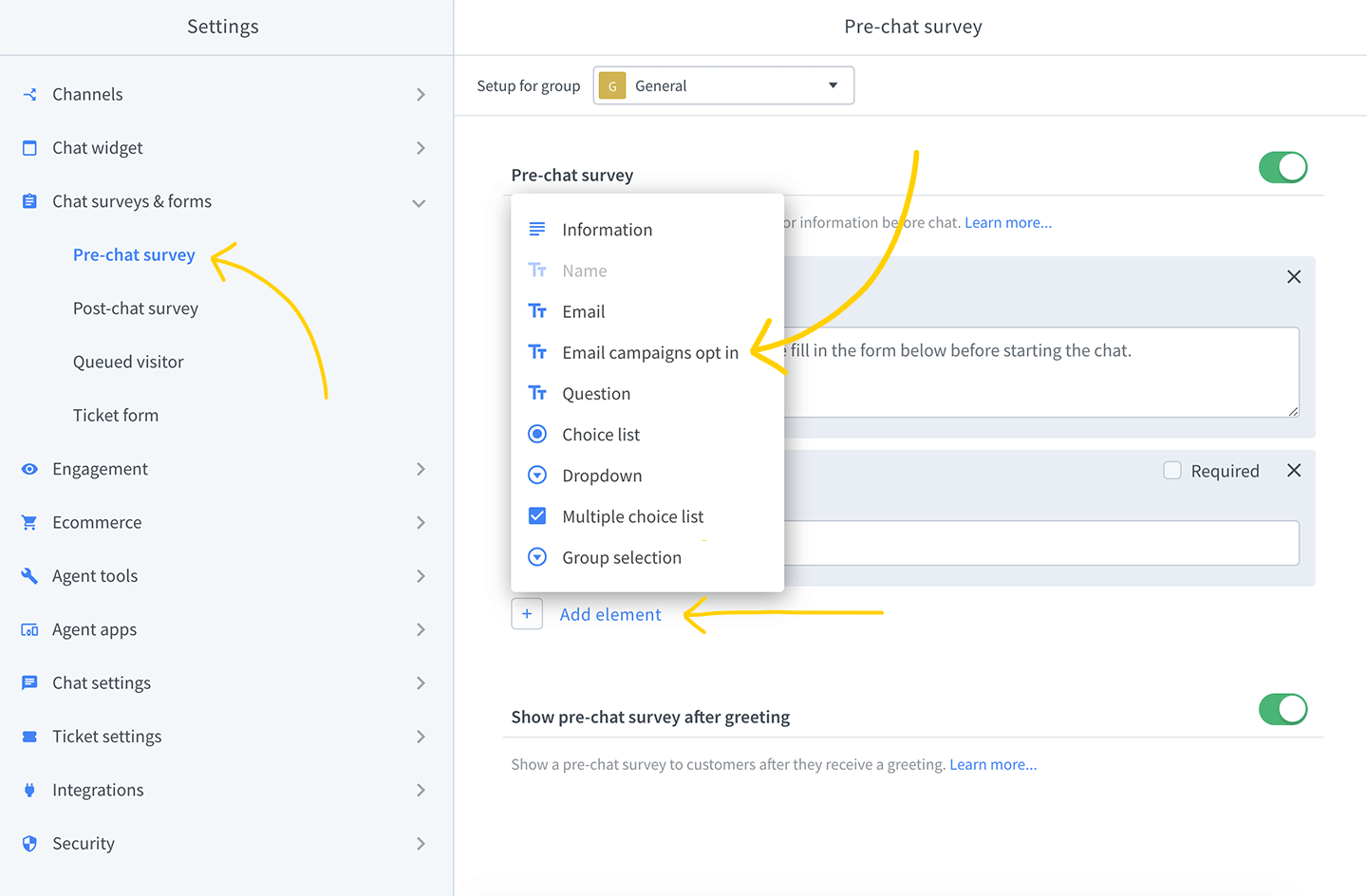Click the Channels sidebar icon
The width and height of the screenshot is (1367, 896).
tap(29, 94)
